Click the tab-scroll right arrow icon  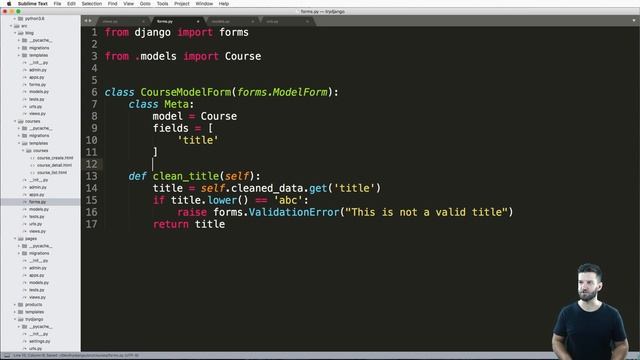[90, 21]
